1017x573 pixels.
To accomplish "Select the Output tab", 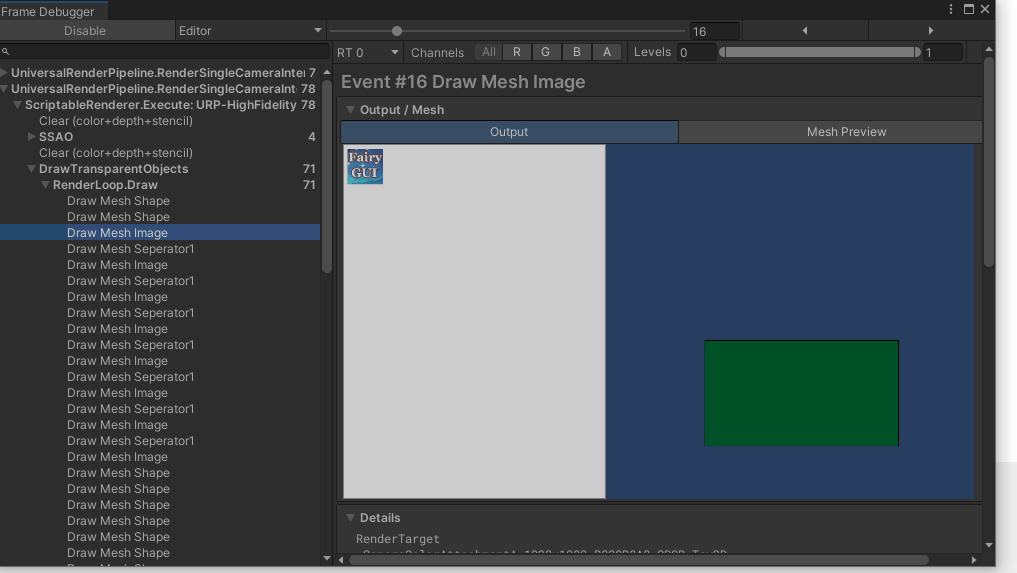I will coord(509,132).
